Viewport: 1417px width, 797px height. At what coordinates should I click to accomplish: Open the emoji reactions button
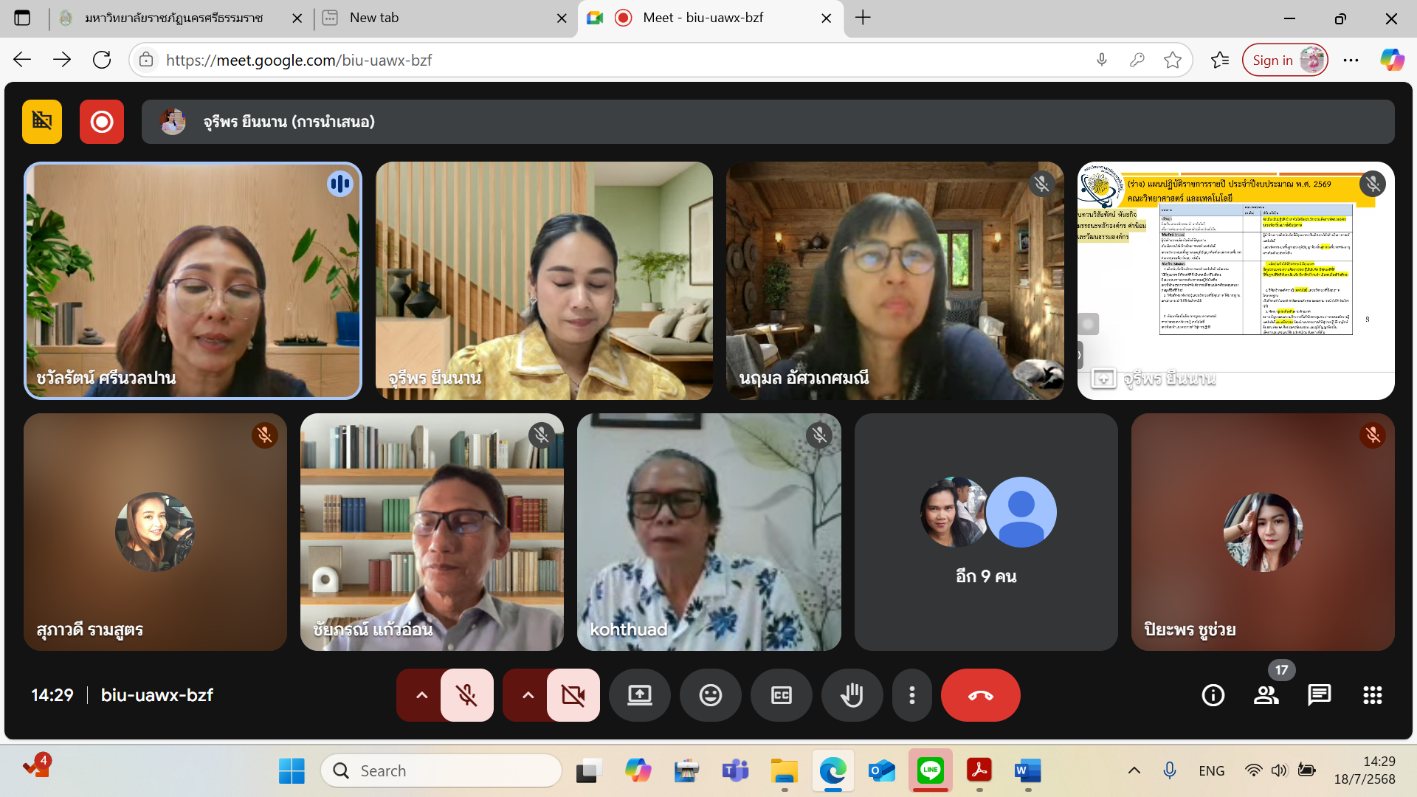tap(710, 695)
